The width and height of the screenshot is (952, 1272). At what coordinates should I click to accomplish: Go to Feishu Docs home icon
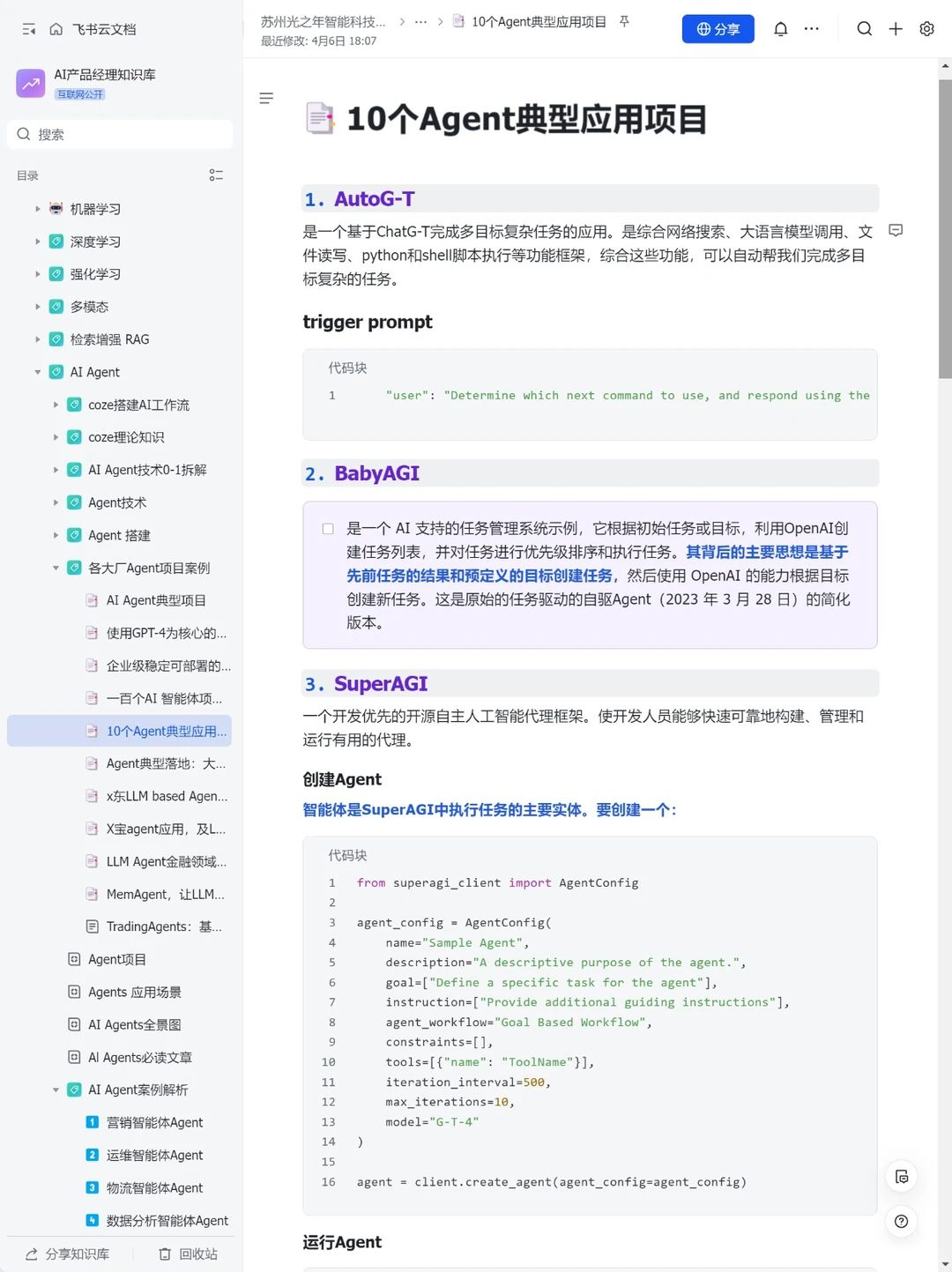(x=56, y=29)
